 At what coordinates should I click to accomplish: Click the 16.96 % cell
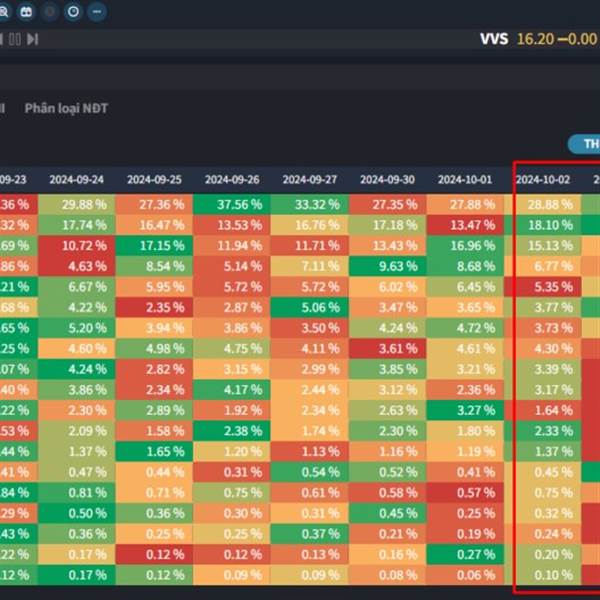point(465,246)
